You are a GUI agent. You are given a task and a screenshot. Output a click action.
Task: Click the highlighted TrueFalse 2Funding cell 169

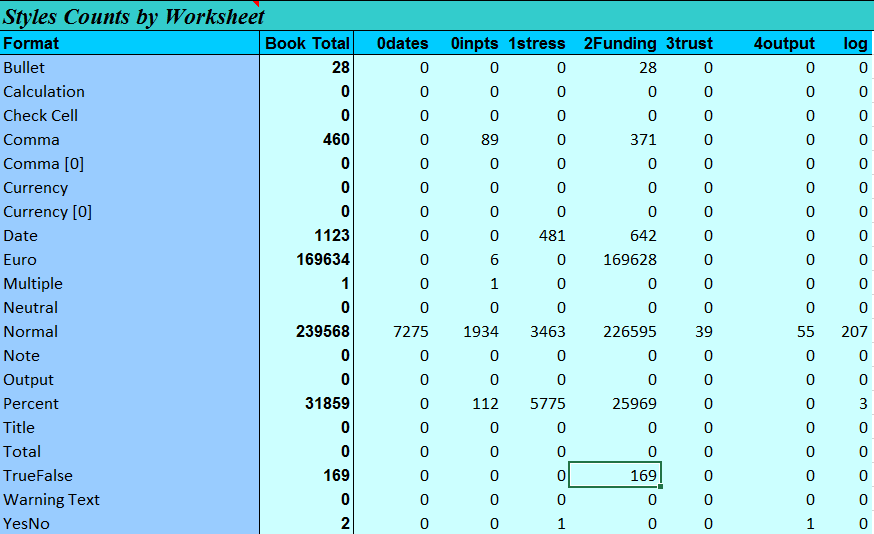(x=615, y=476)
